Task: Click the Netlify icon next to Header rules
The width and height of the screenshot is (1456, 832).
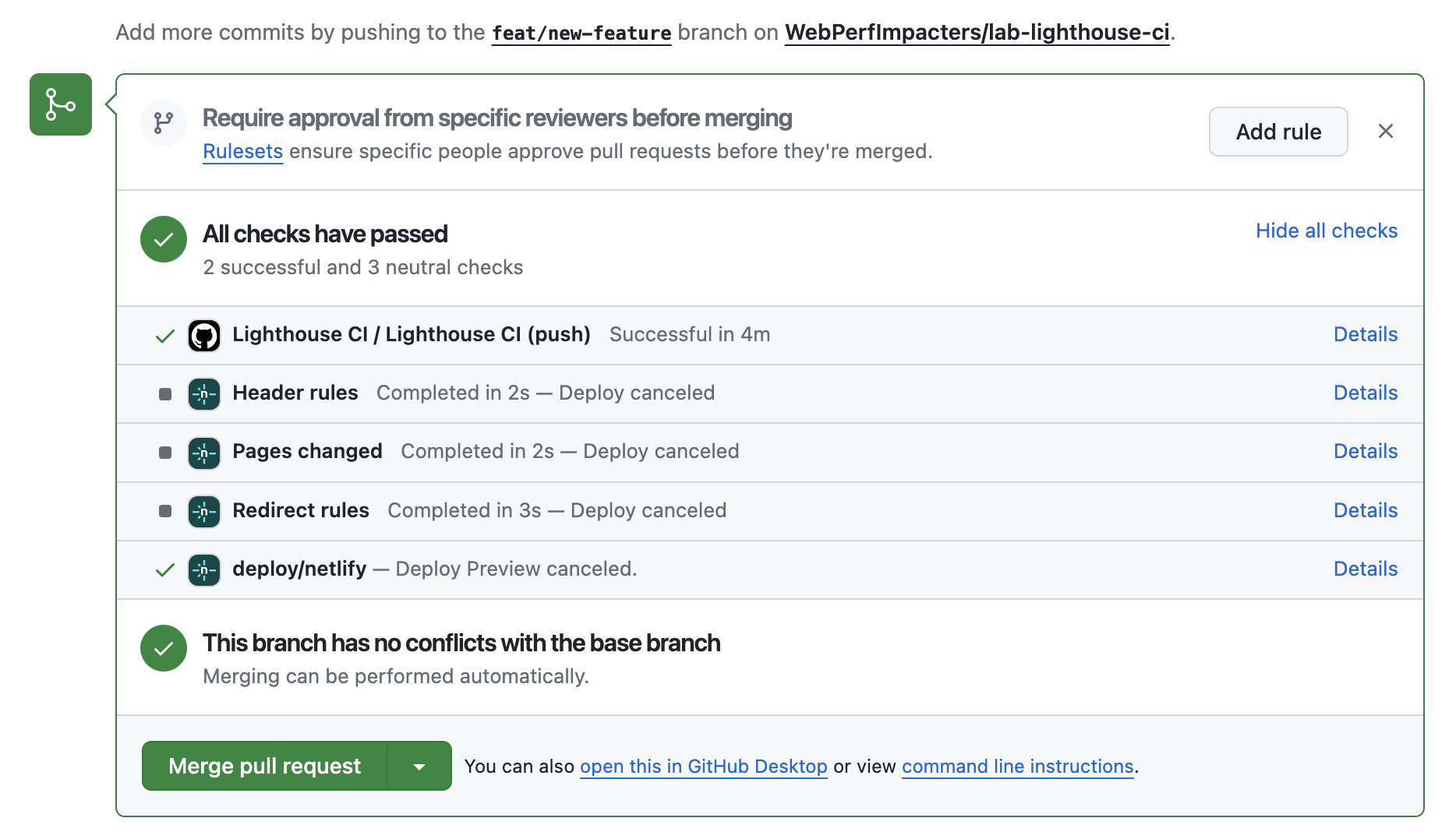Action: pyautogui.click(x=204, y=394)
